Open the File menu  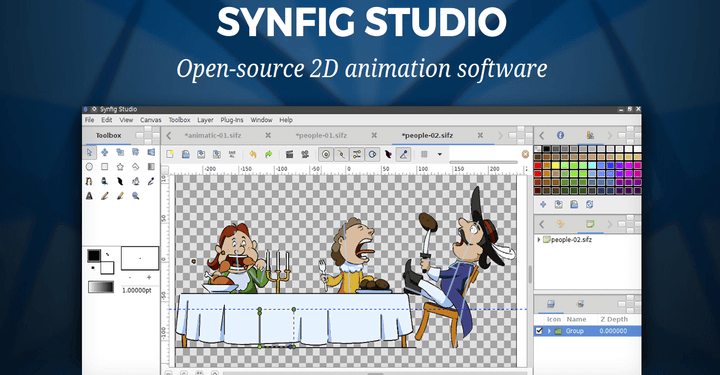(90, 120)
